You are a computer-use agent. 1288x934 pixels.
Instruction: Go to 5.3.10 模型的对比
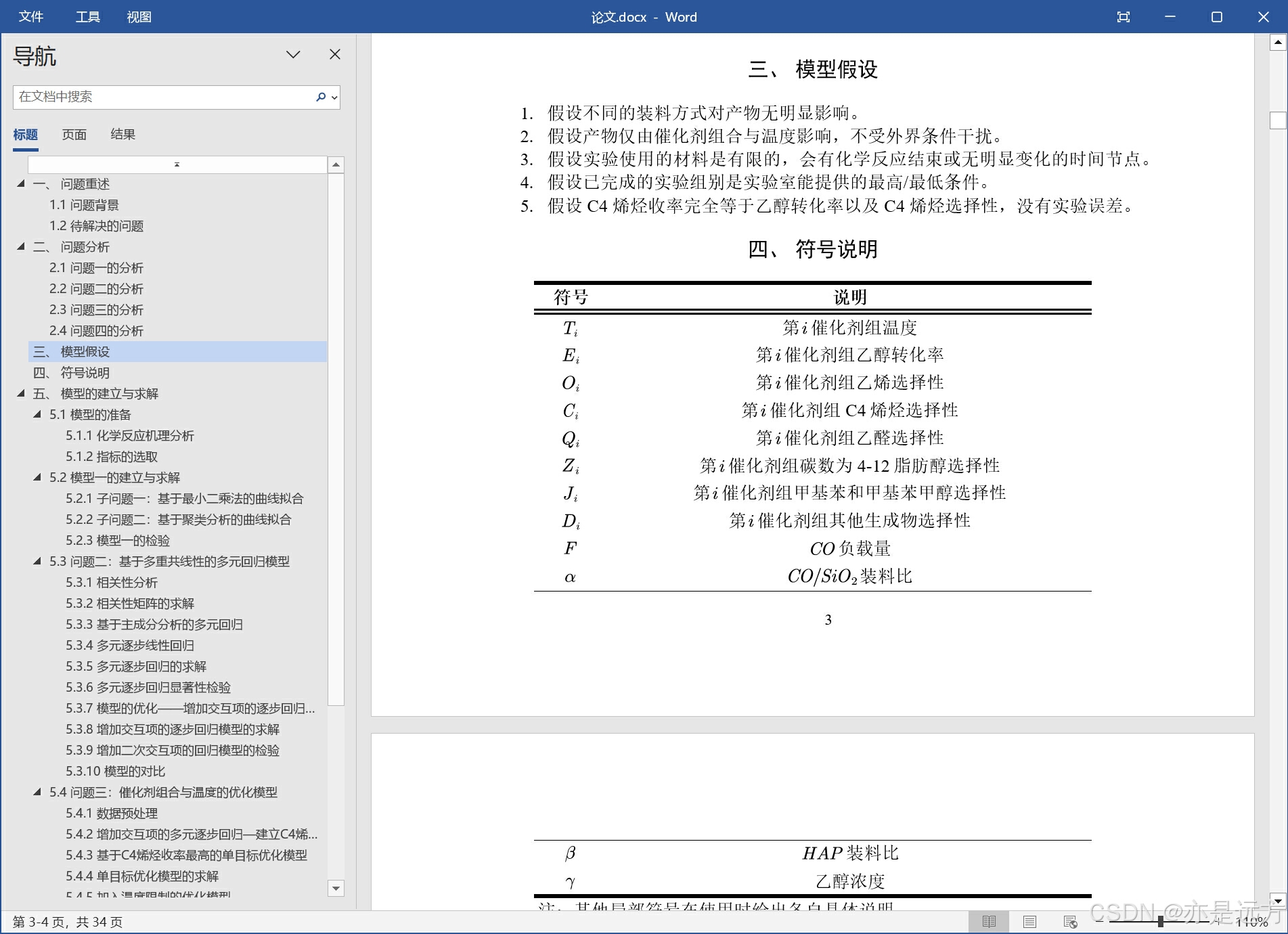pos(116,772)
